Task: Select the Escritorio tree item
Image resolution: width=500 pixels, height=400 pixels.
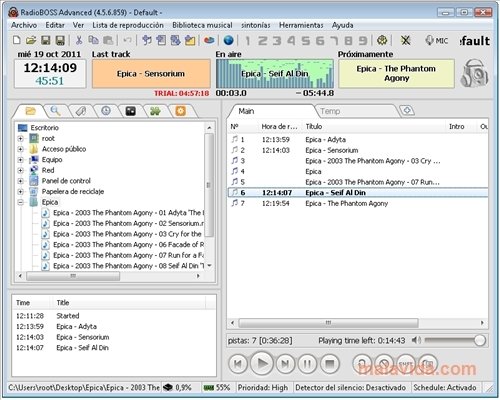Action: 44,128
